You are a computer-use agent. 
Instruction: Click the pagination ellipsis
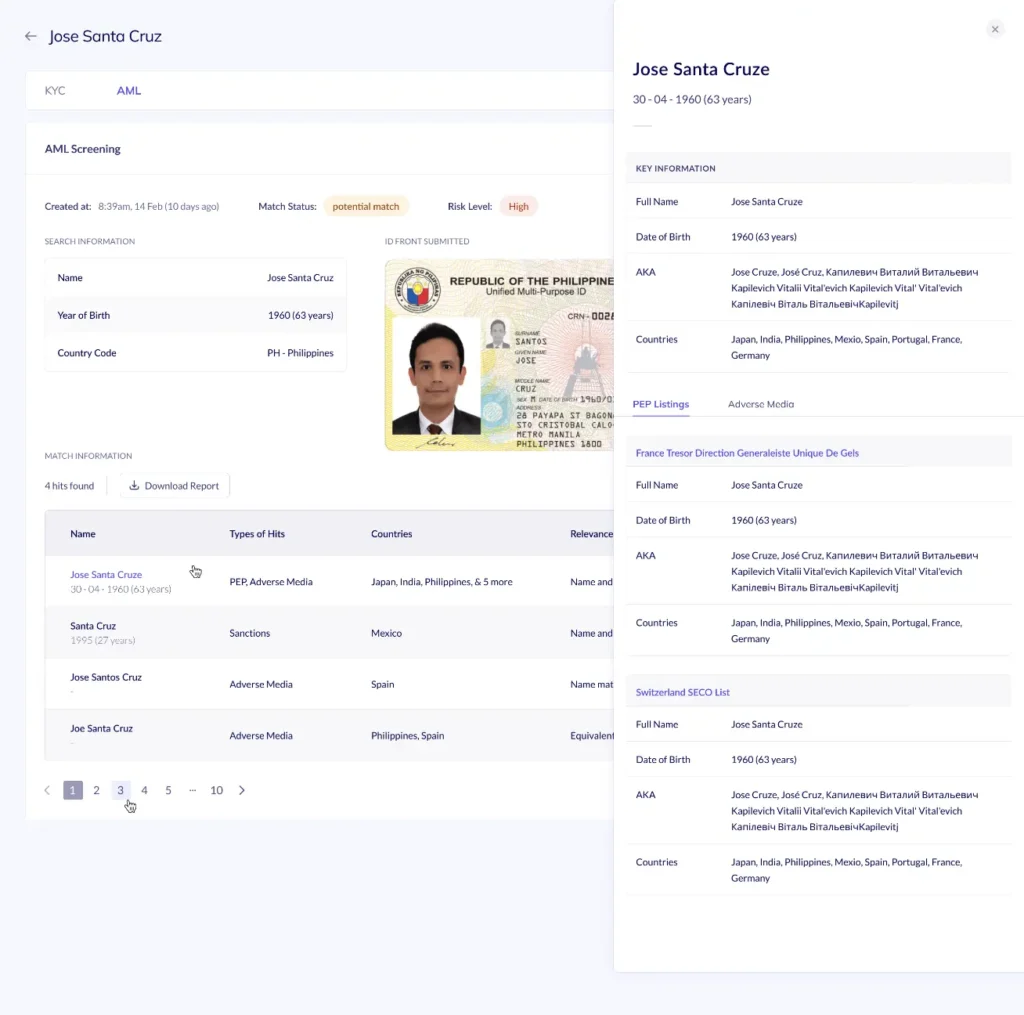(192, 790)
